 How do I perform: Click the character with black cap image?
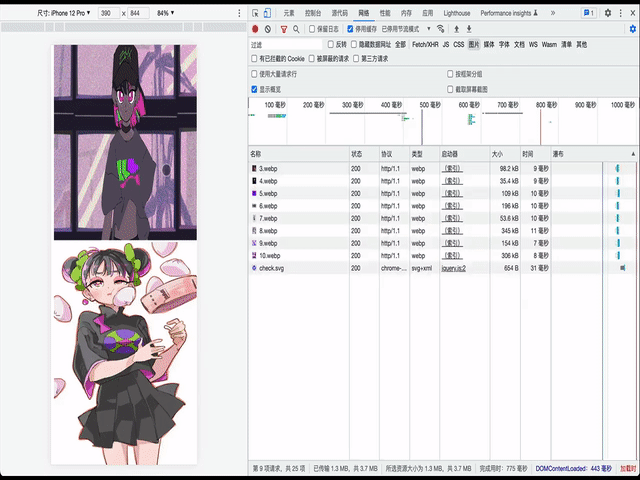click(125, 142)
